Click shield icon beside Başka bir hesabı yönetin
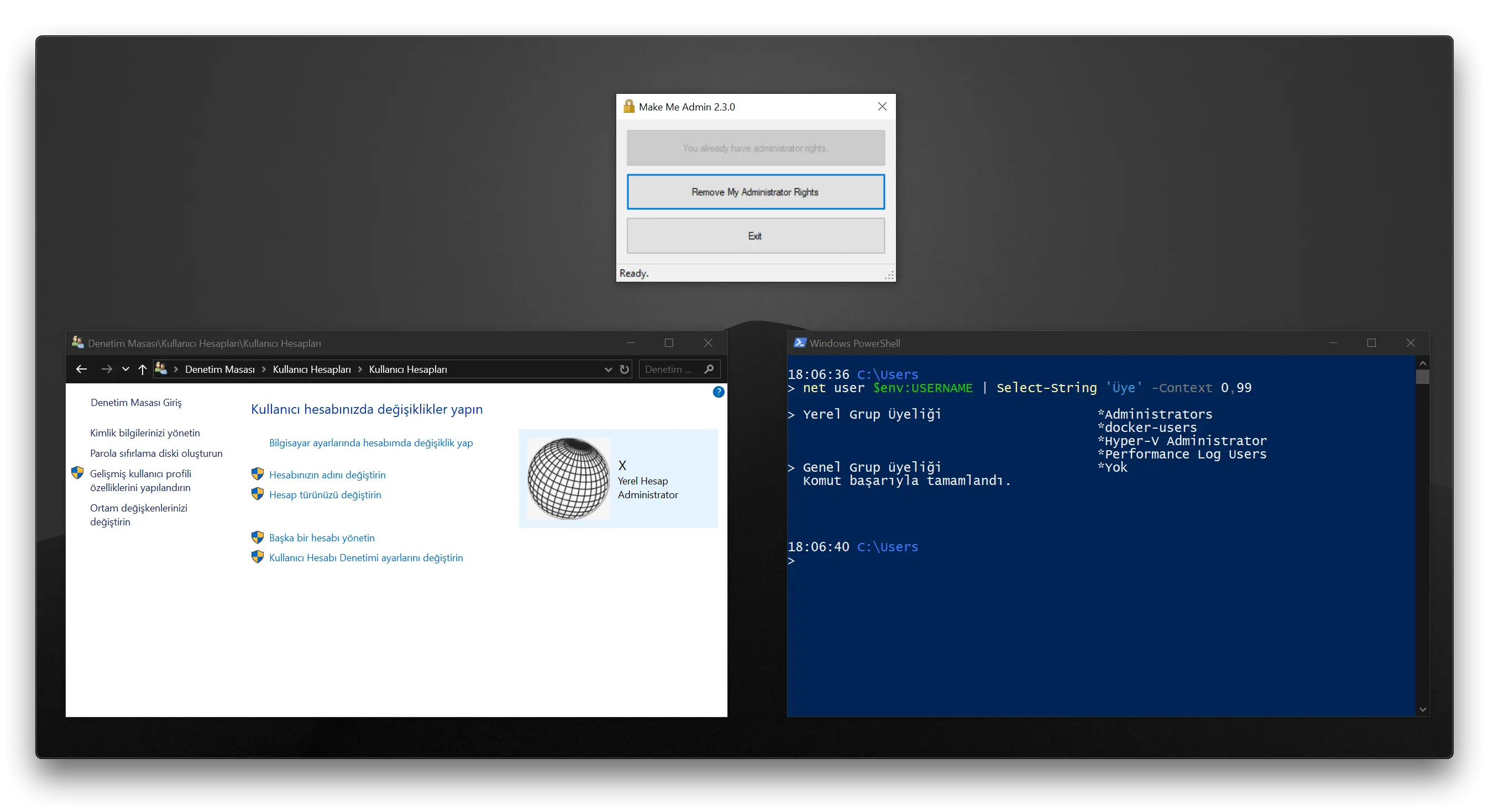Viewport: 1489px width, 812px height. pos(258,537)
